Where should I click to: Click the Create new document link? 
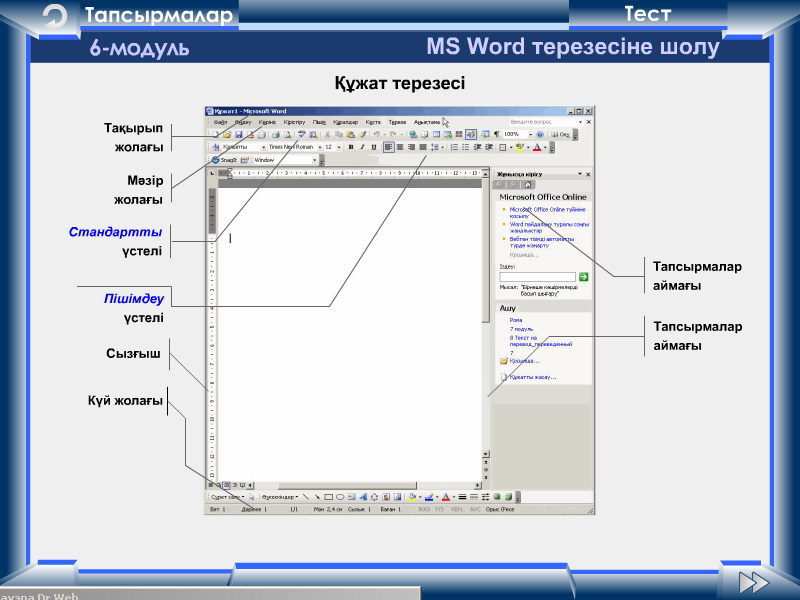[x=533, y=377]
